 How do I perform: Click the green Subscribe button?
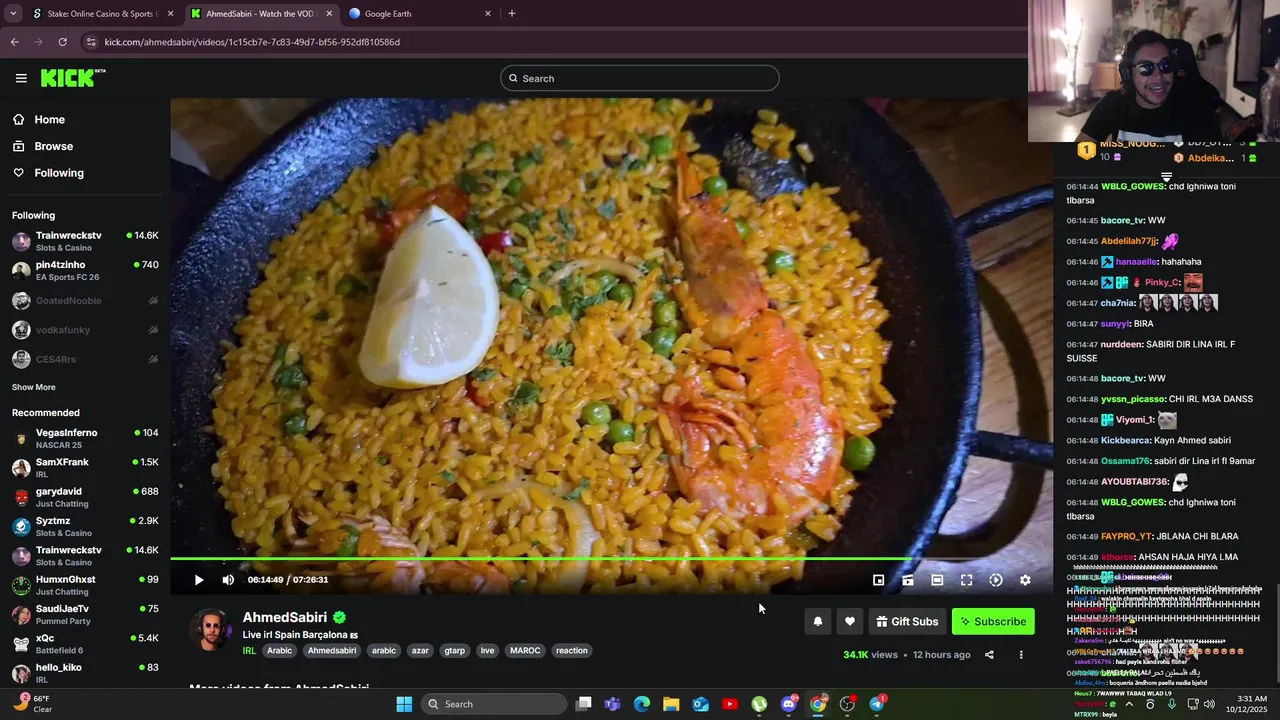pyautogui.click(x=993, y=622)
